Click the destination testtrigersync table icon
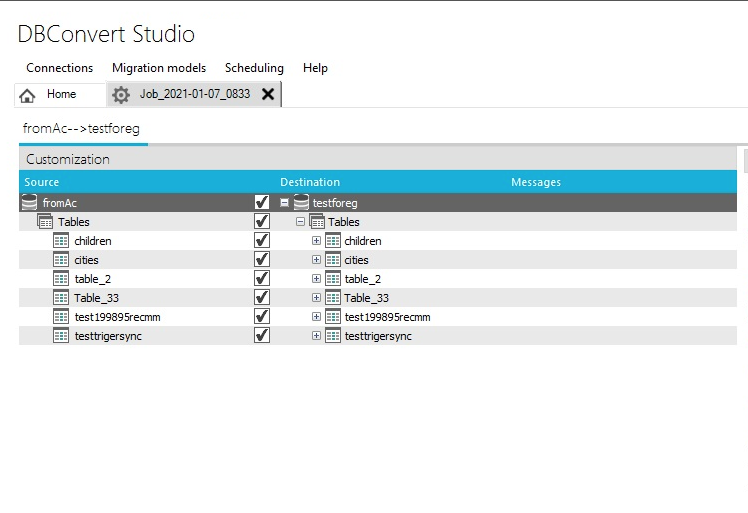Image resolution: width=748 pixels, height=513 pixels. click(333, 336)
